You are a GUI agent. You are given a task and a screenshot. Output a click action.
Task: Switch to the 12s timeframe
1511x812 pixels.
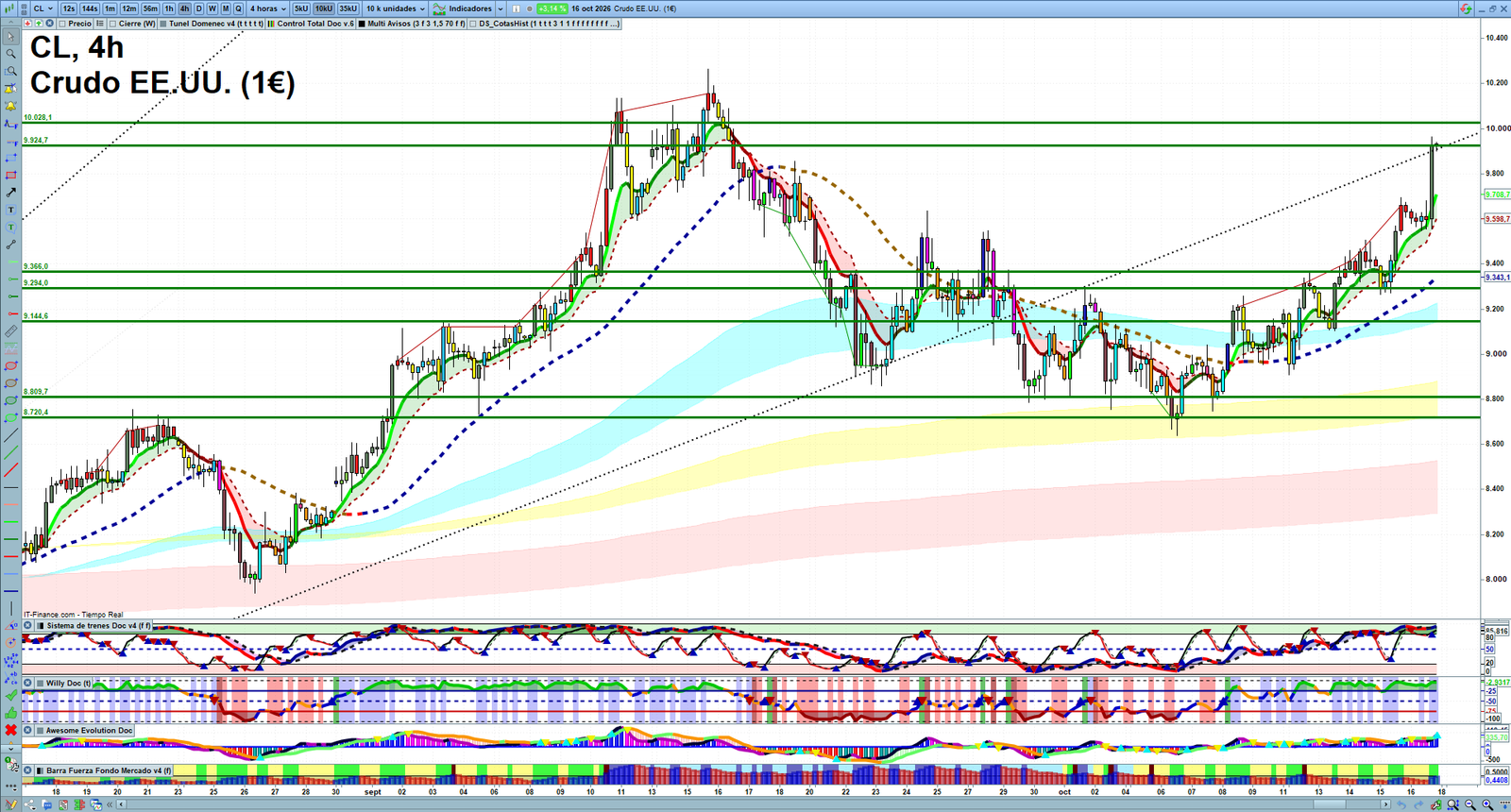tap(68, 8)
